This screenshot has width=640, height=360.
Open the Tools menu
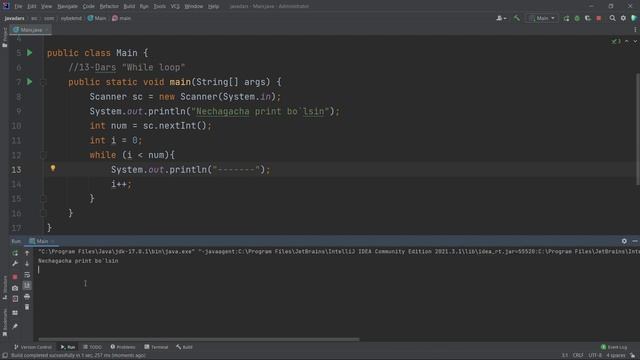coord(160,6)
